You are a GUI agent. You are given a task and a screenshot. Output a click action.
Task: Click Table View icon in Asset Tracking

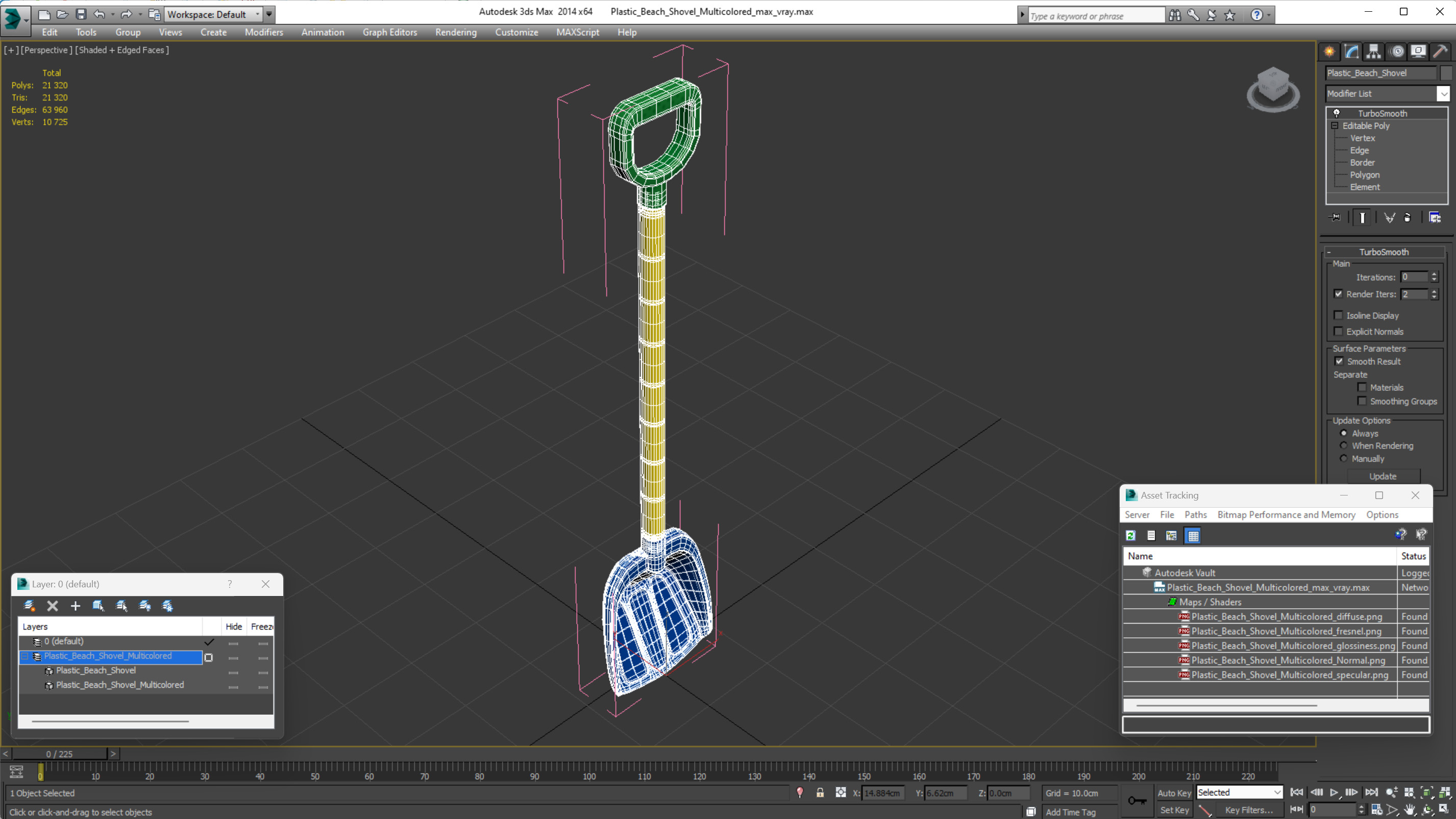(1193, 535)
